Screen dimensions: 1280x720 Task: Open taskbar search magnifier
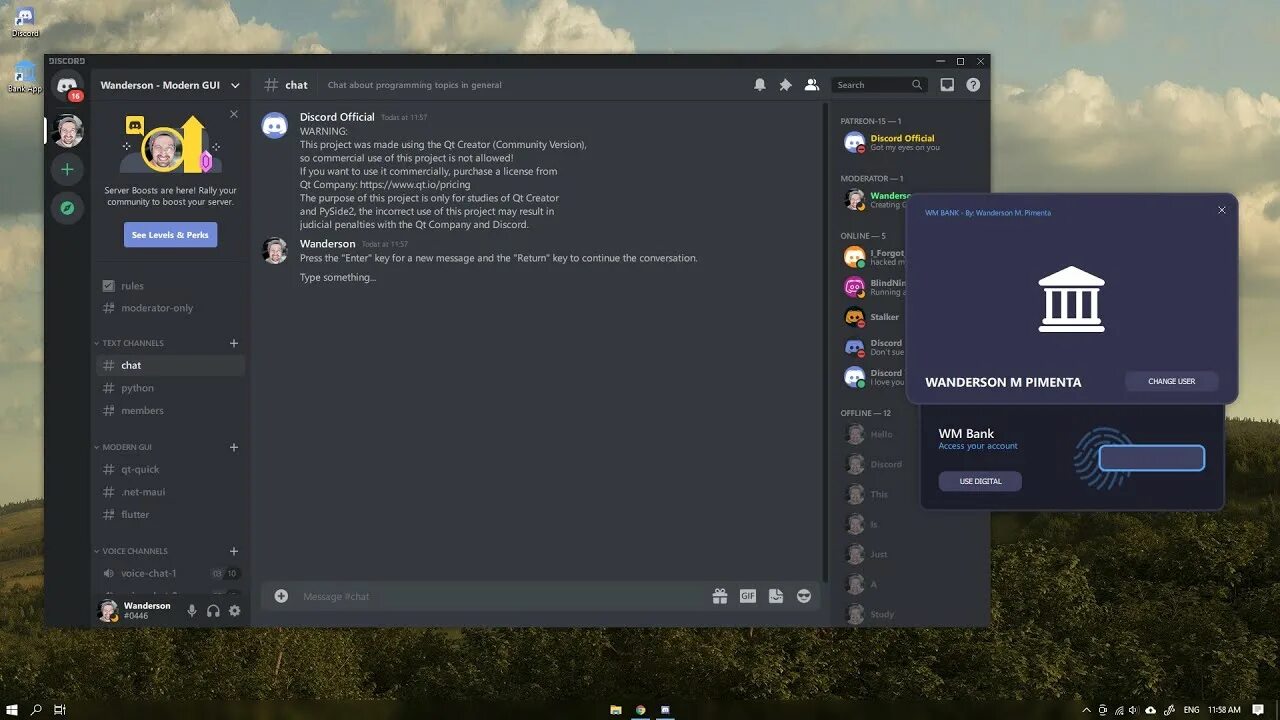click(36, 709)
